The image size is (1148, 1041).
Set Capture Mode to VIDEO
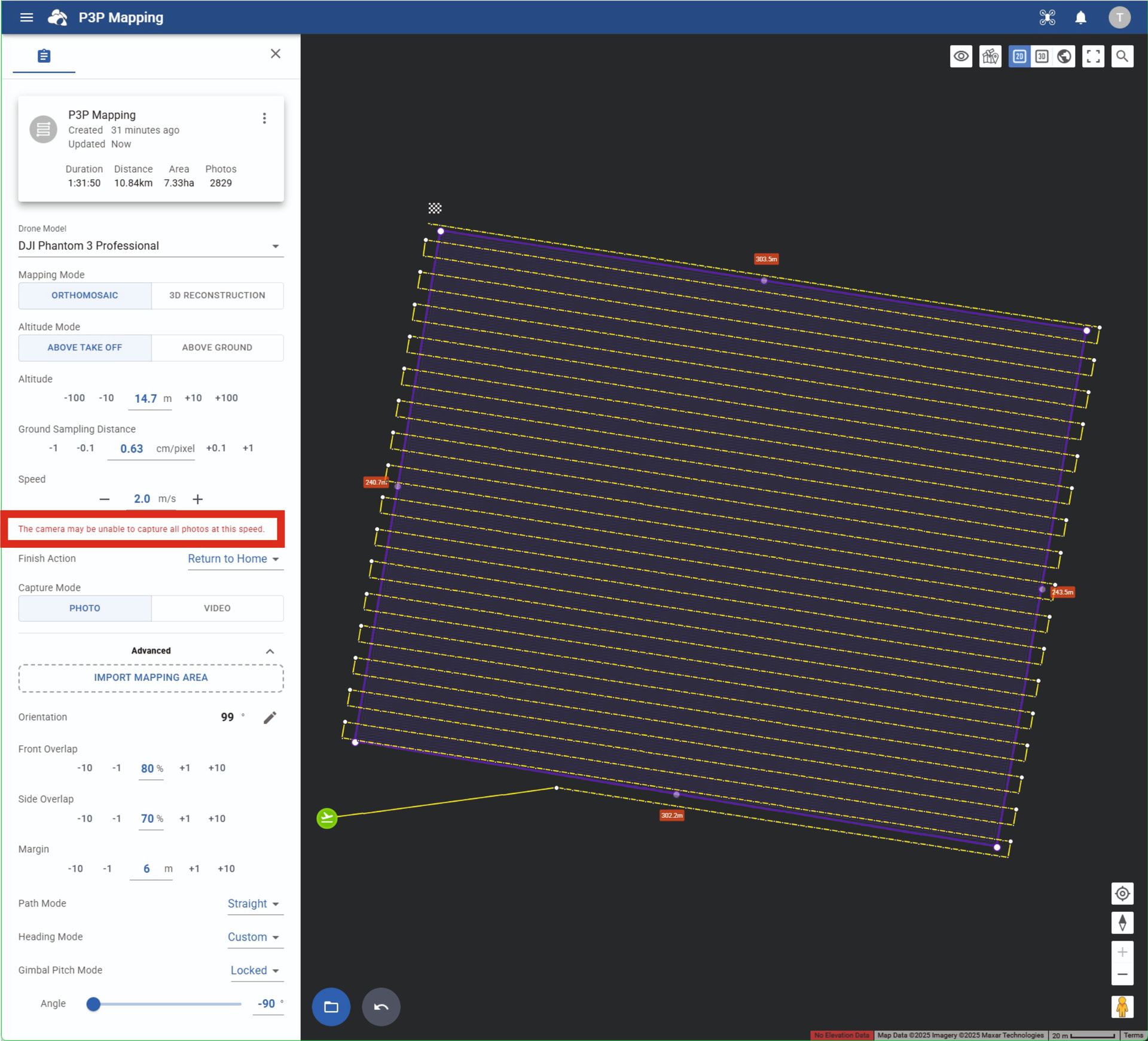tap(217, 608)
